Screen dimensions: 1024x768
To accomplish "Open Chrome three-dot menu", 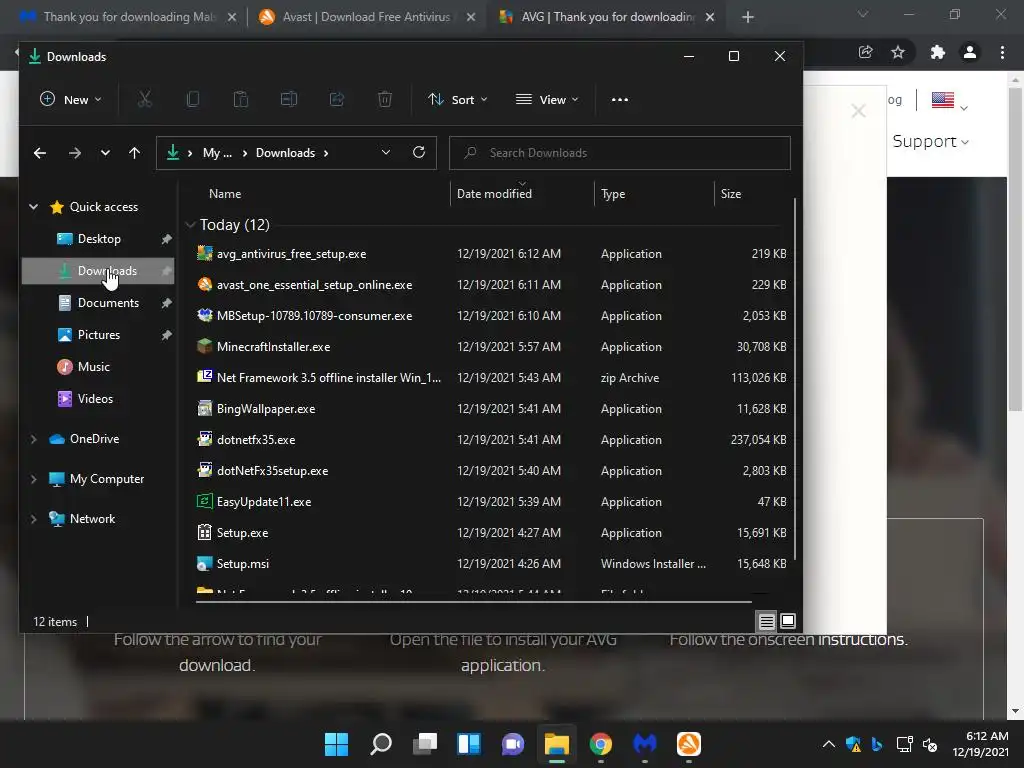I will pos(1002,52).
